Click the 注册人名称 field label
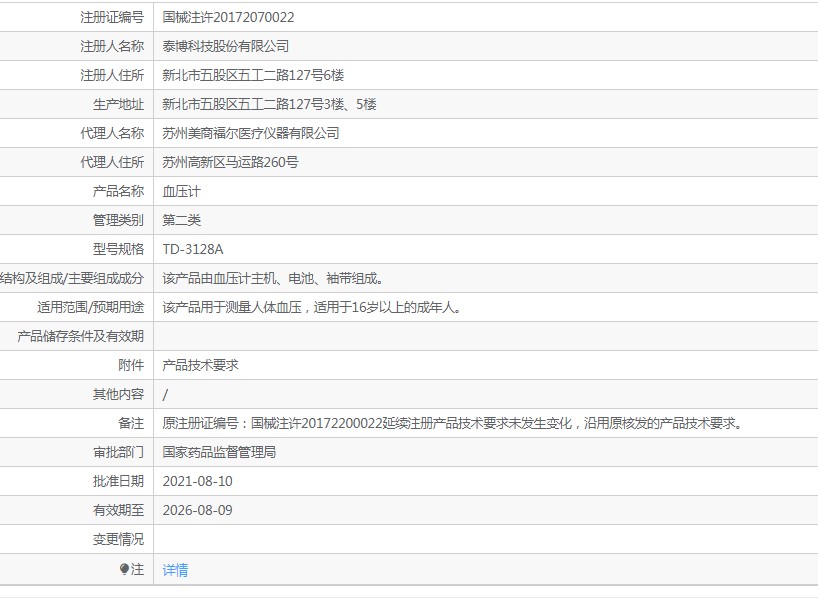Viewport: 818px width, 601px height. tap(112, 46)
